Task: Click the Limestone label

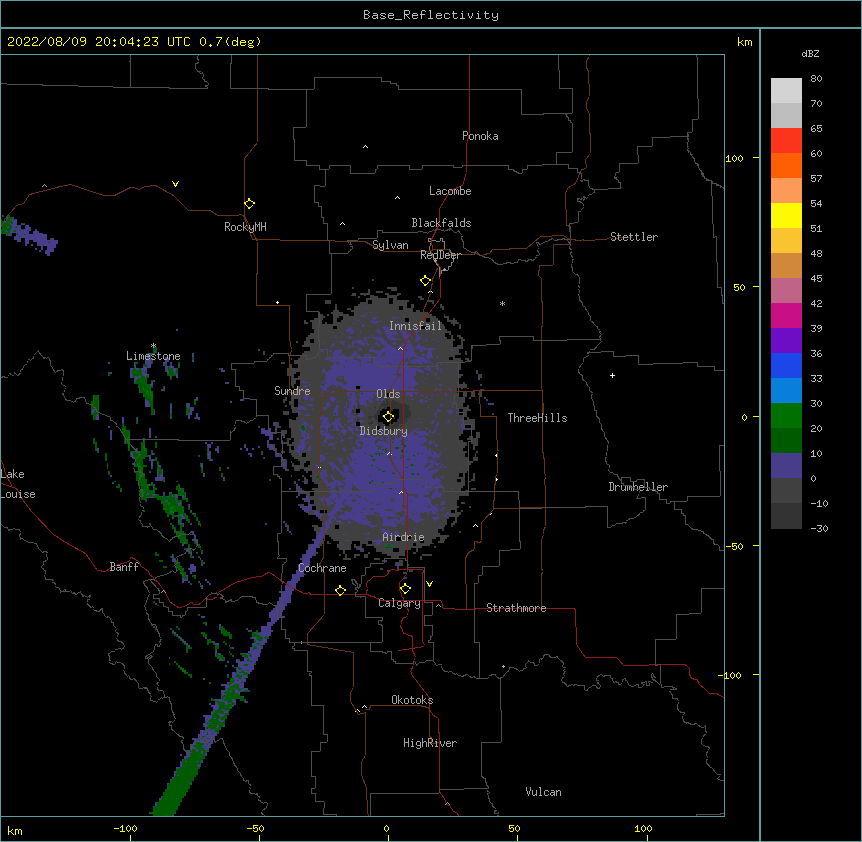Action: pos(153,356)
